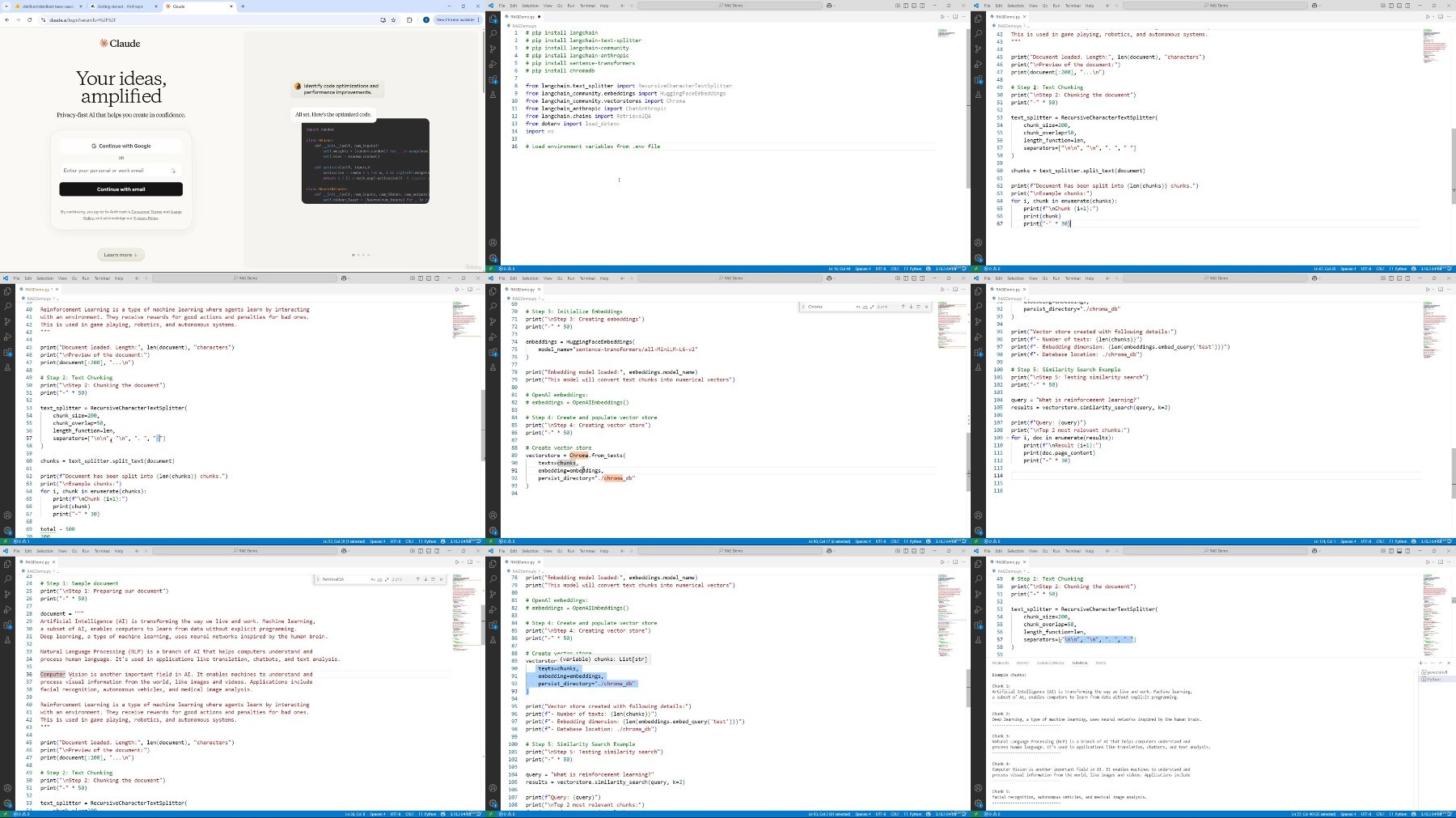The height and width of the screenshot is (818, 1456).
Task: Open new-terminal launch profile dropdown arrow
Action: [x=1426, y=663]
